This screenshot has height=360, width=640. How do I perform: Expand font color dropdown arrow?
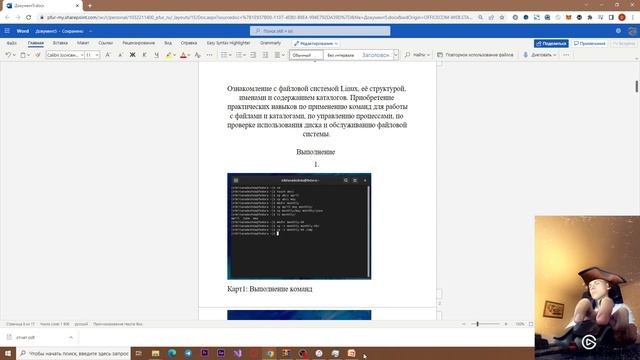pos(189,55)
